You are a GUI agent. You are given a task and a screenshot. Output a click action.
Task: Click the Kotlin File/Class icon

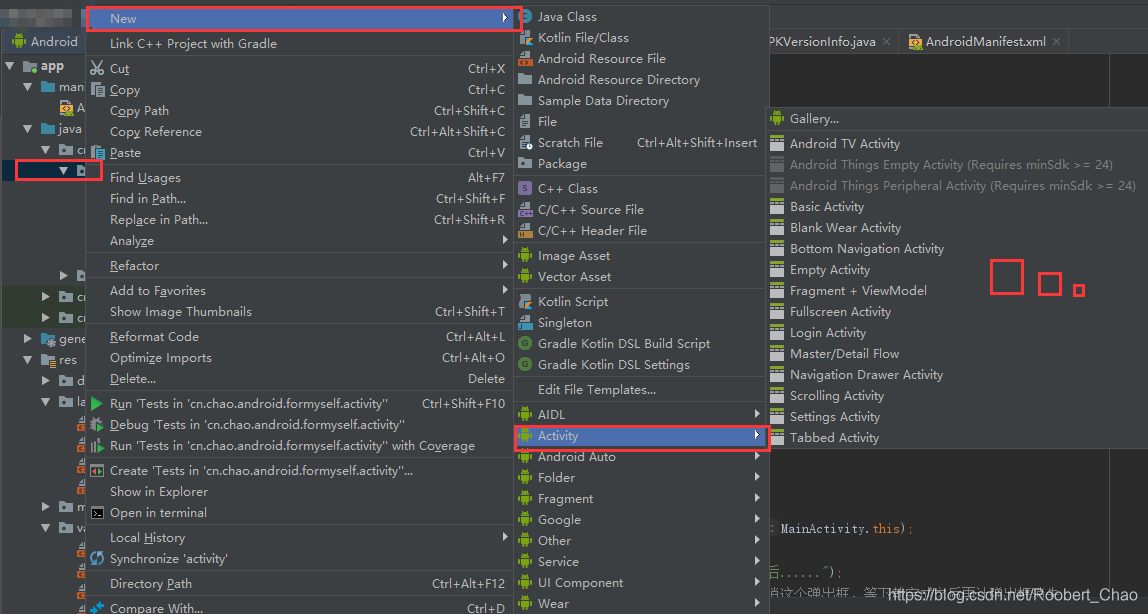[526, 37]
